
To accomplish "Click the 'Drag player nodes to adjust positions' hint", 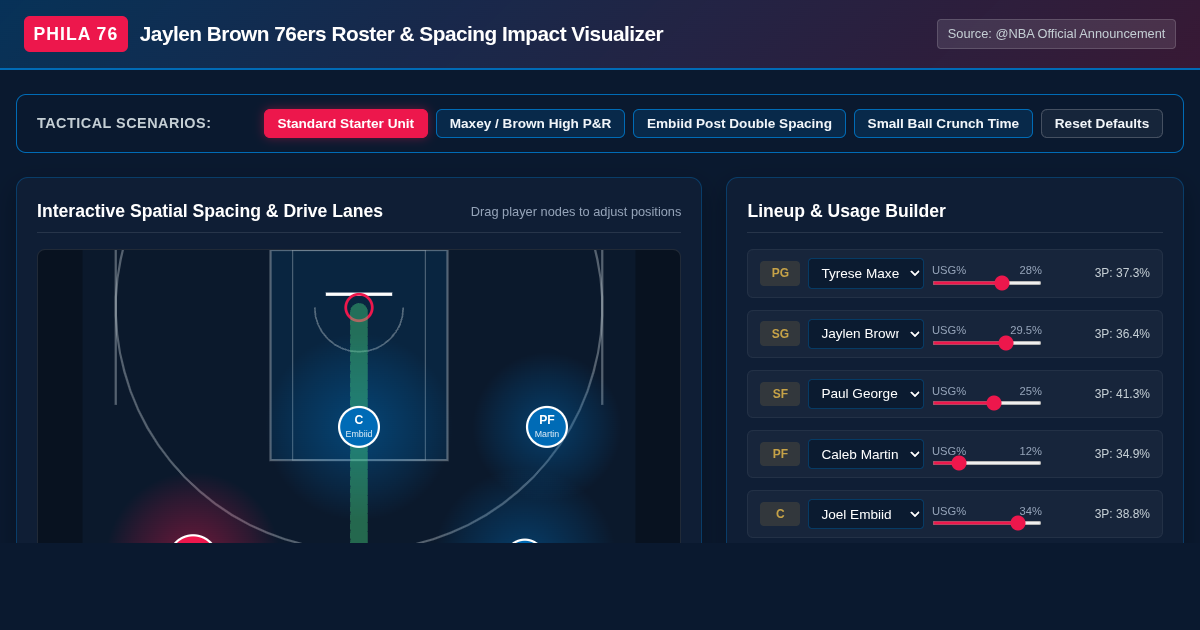I will (x=576, y=212).
